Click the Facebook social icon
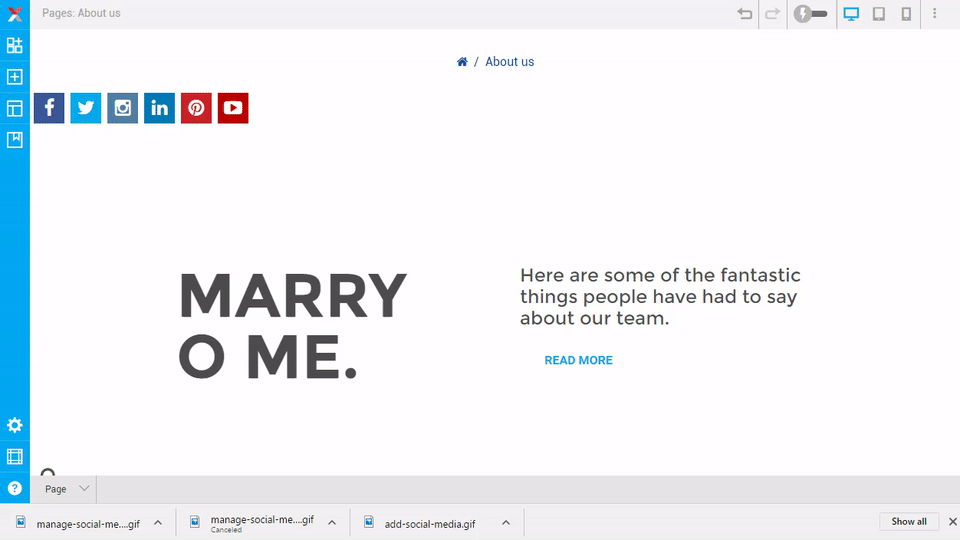Viewport: 960px width, 540px height. [x=49, y=108]
